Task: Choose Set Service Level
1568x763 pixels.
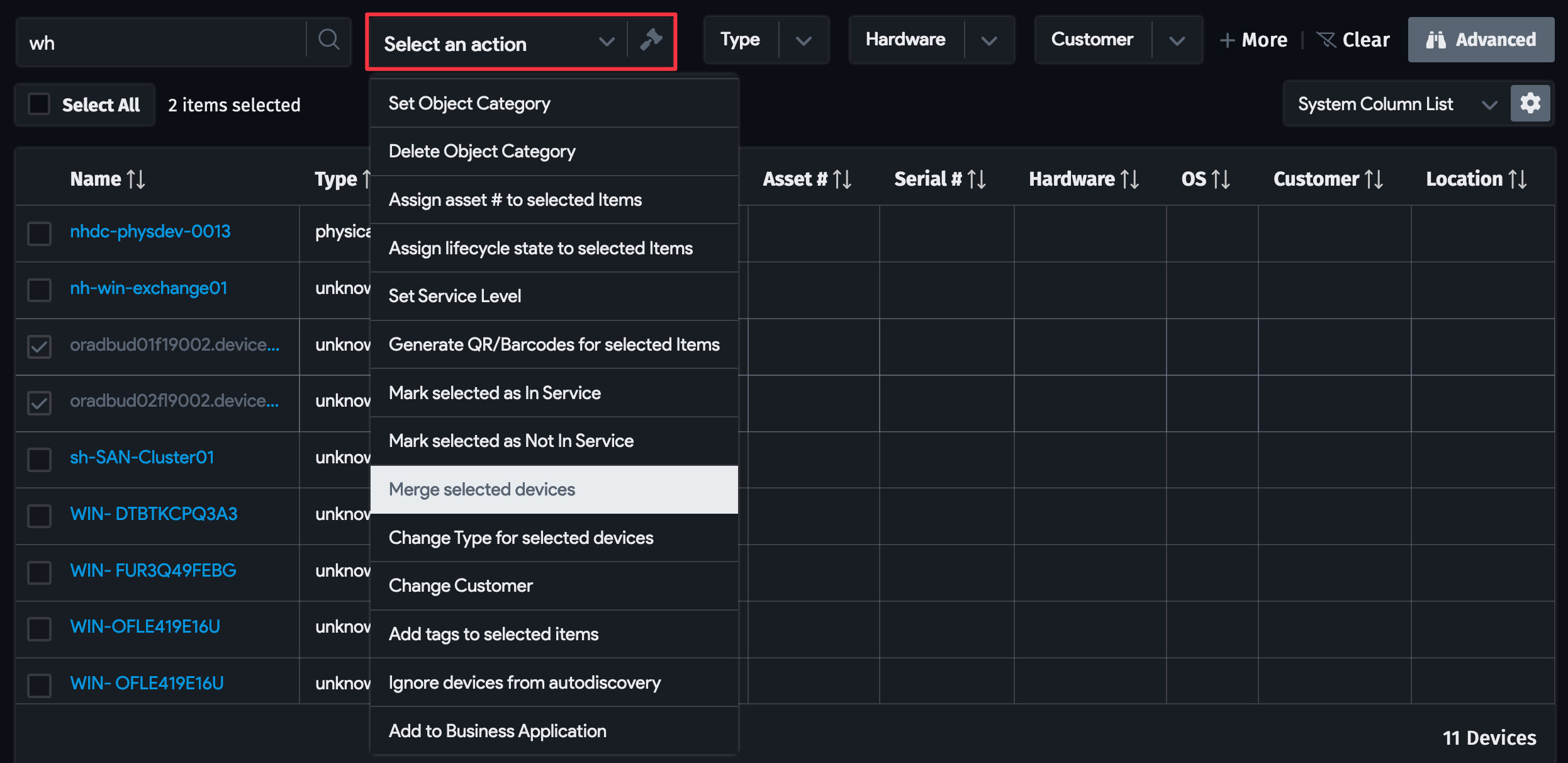Action: [554, 297]
